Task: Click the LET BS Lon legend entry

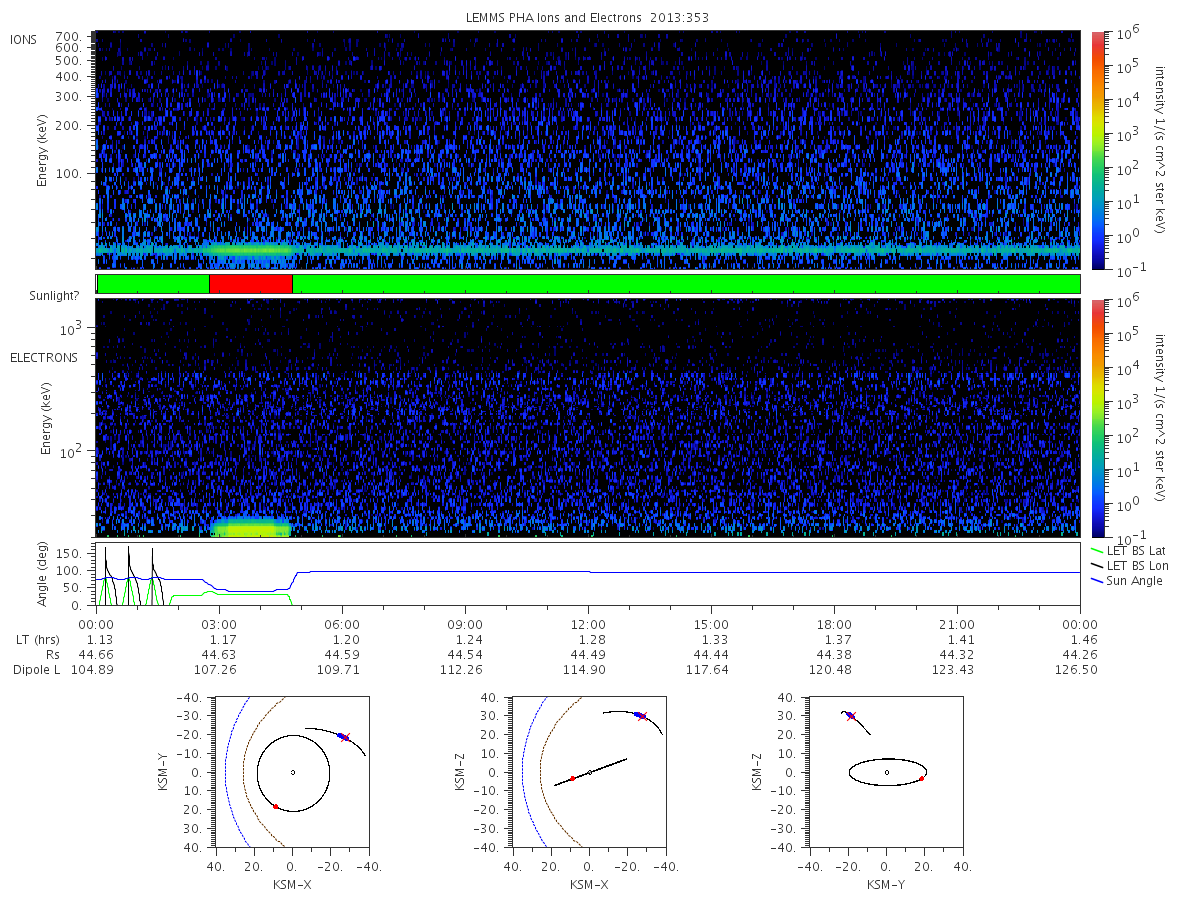Action: coord(1136,566)
